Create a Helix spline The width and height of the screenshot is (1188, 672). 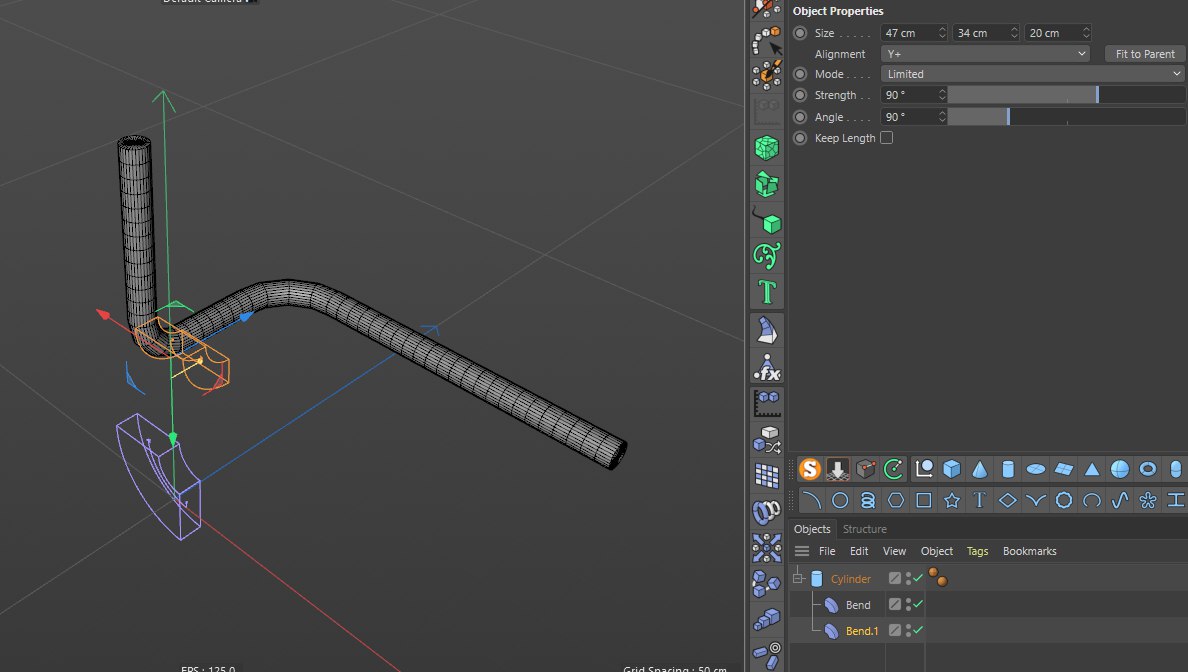click(x=868, y=500)
